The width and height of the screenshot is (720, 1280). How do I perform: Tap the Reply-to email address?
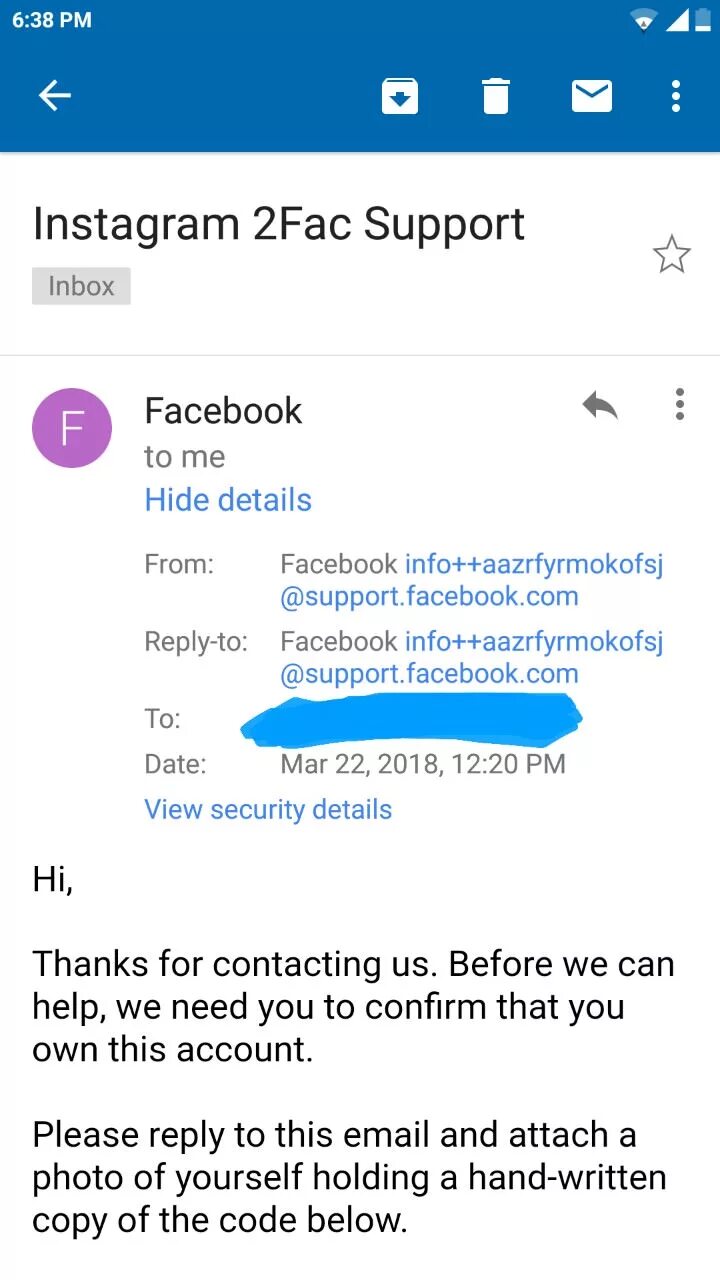pos(470,657)
